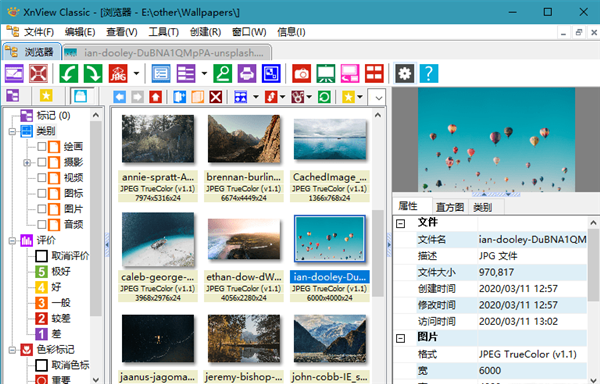600x384 pixels.
Task: Go up one folder with red arrow
Action: click(x=155, y=97)
